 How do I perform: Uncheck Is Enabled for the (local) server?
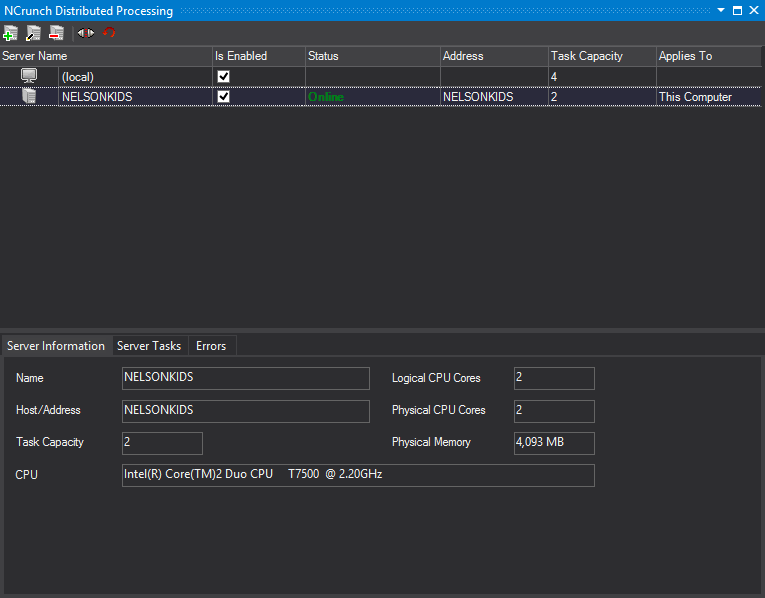pyautogui.click(x=224, y=77)
